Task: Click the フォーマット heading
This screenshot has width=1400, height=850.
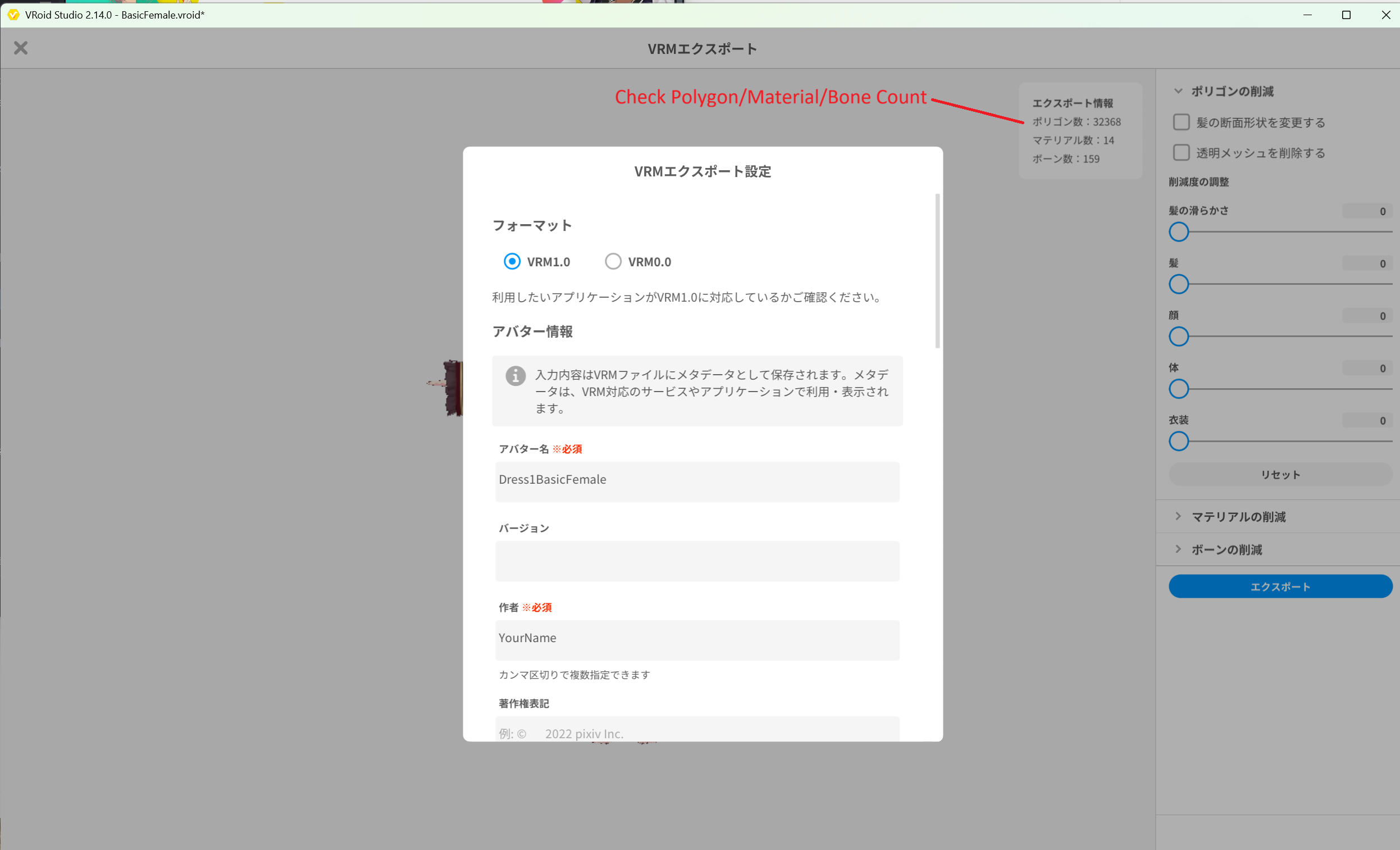Action: [532, 225]
